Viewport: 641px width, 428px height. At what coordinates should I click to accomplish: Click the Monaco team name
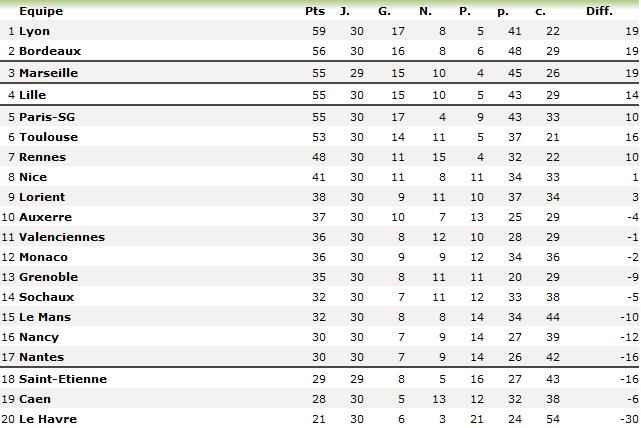43,257
